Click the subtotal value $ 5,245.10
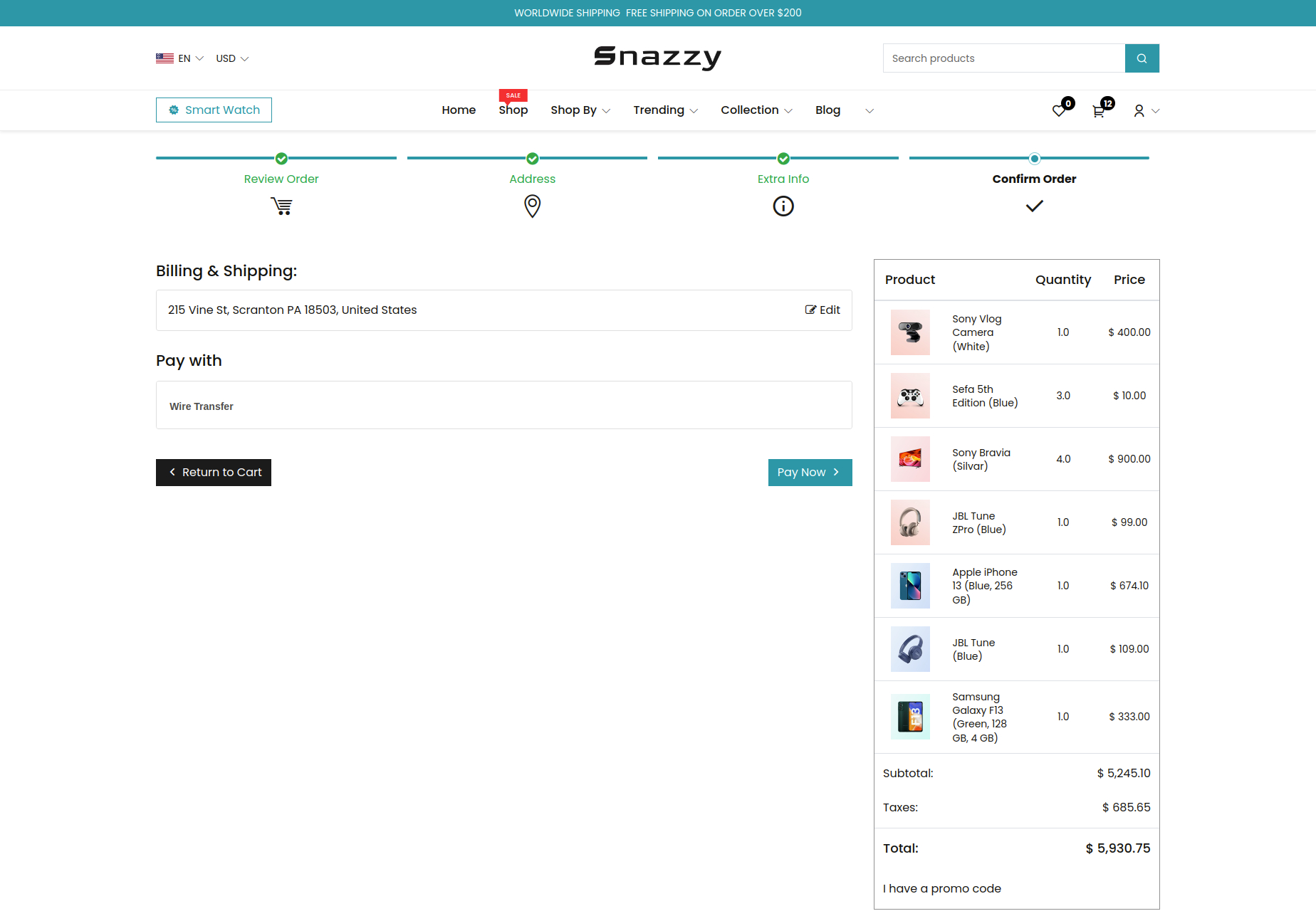The image size is (1316, 916). click(x=1124, y=774)
